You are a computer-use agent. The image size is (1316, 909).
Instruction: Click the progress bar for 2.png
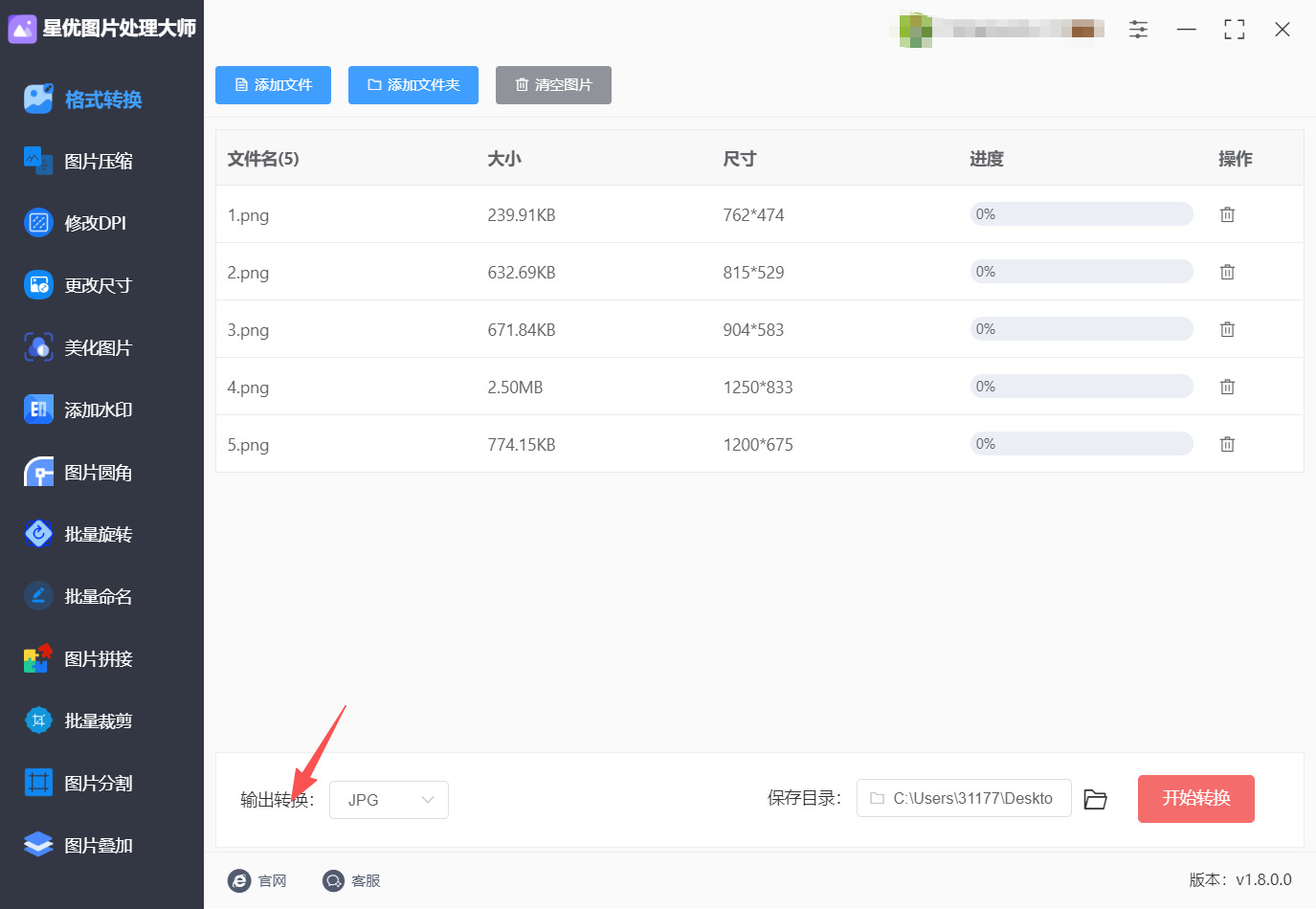pyautogui.click(x=1082, y=272)
